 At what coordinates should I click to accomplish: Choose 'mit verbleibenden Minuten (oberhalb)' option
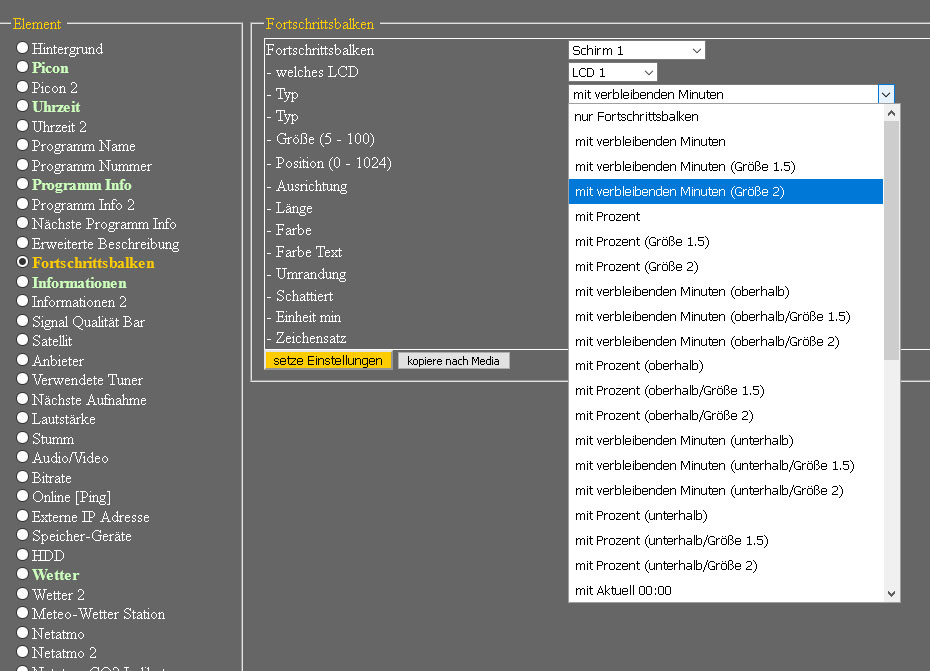726,291
